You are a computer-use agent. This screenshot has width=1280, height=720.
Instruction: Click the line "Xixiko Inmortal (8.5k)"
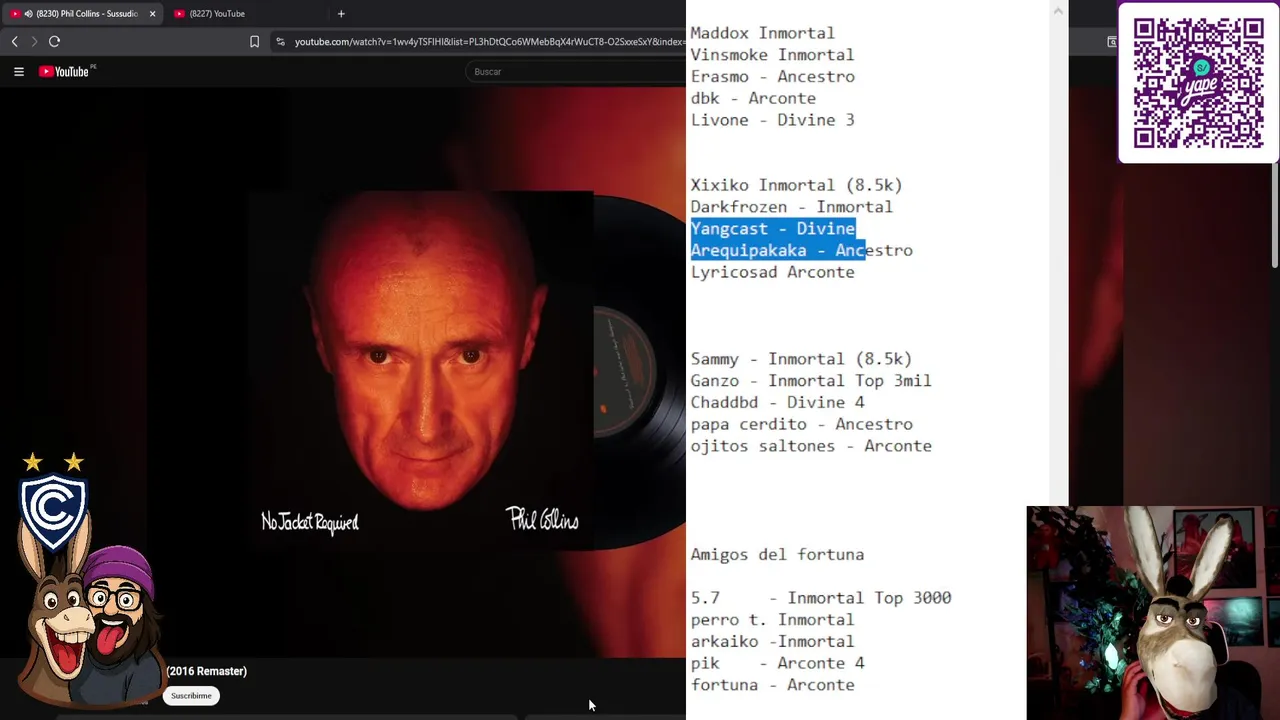(x=796, y=185)
